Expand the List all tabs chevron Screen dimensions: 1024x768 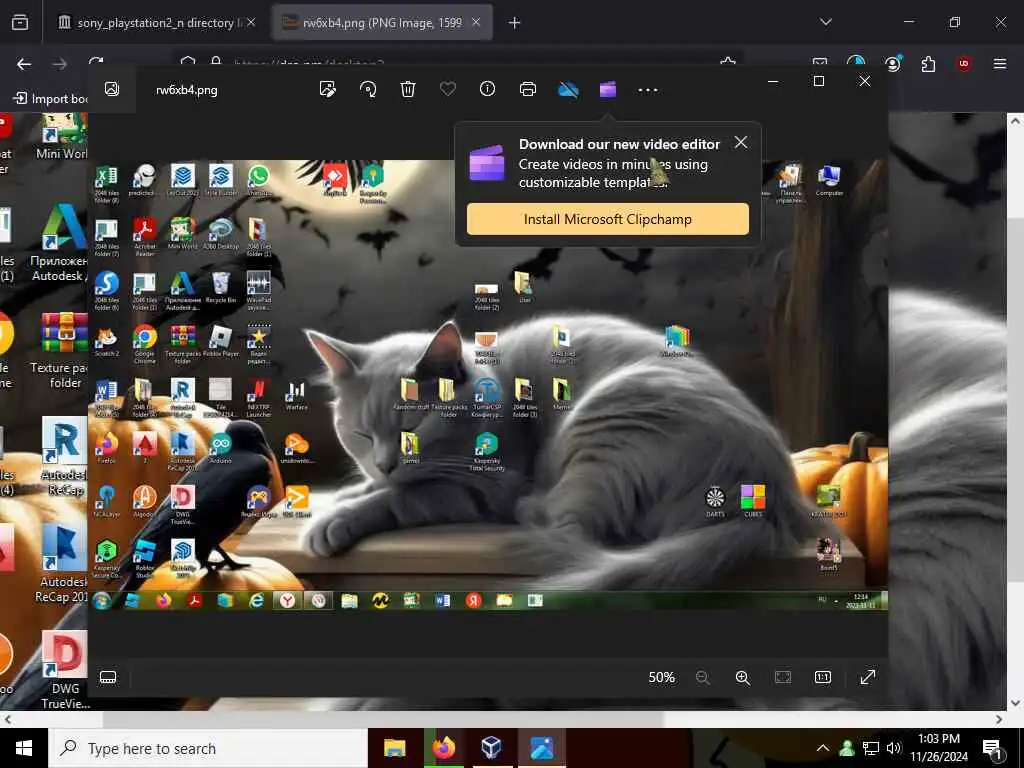825,22
